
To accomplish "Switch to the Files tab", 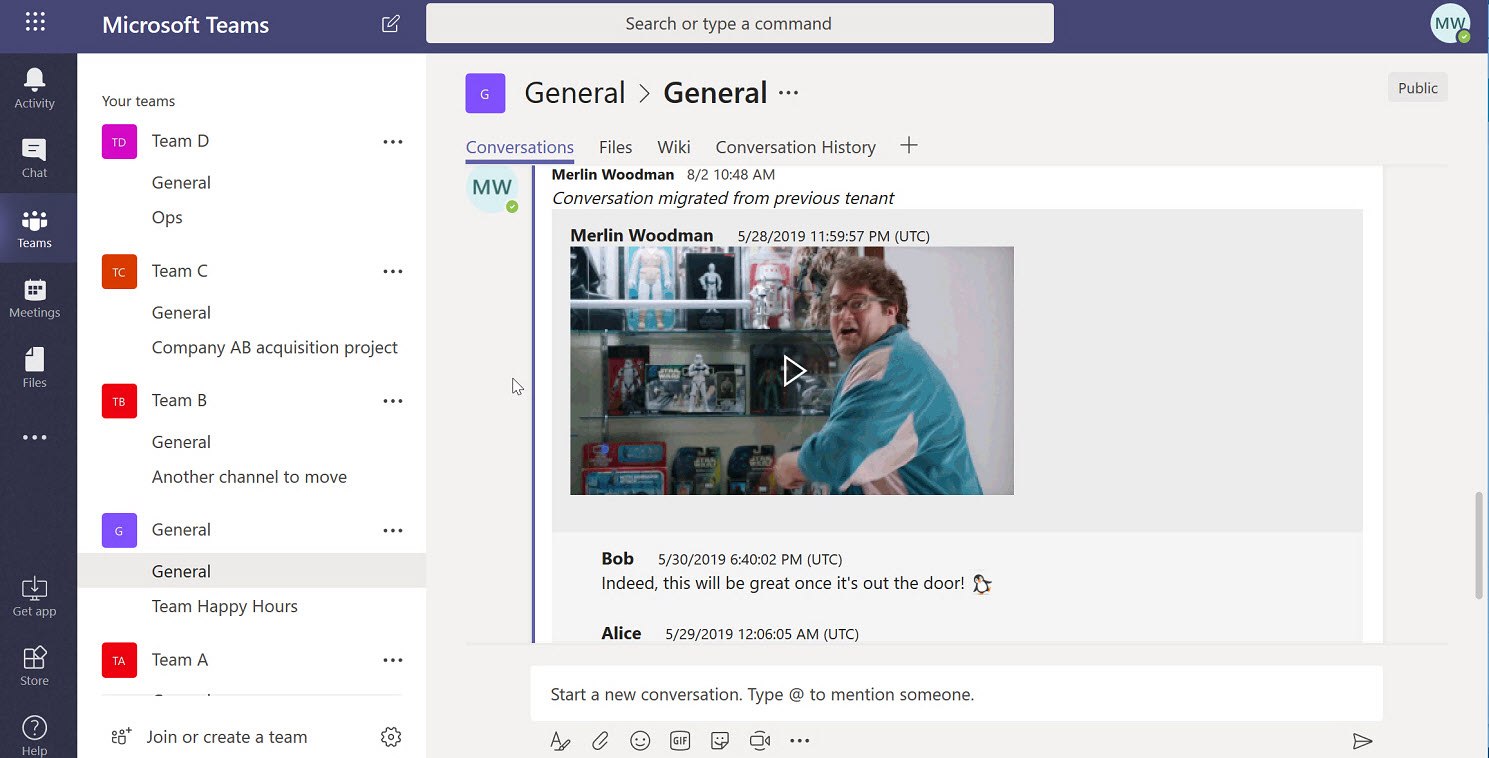I will click(x=616, y=147).
